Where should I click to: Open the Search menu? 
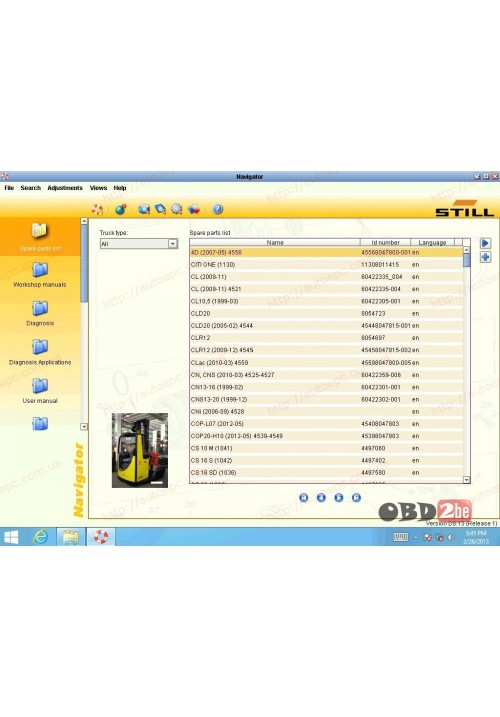tap(31, 188)
